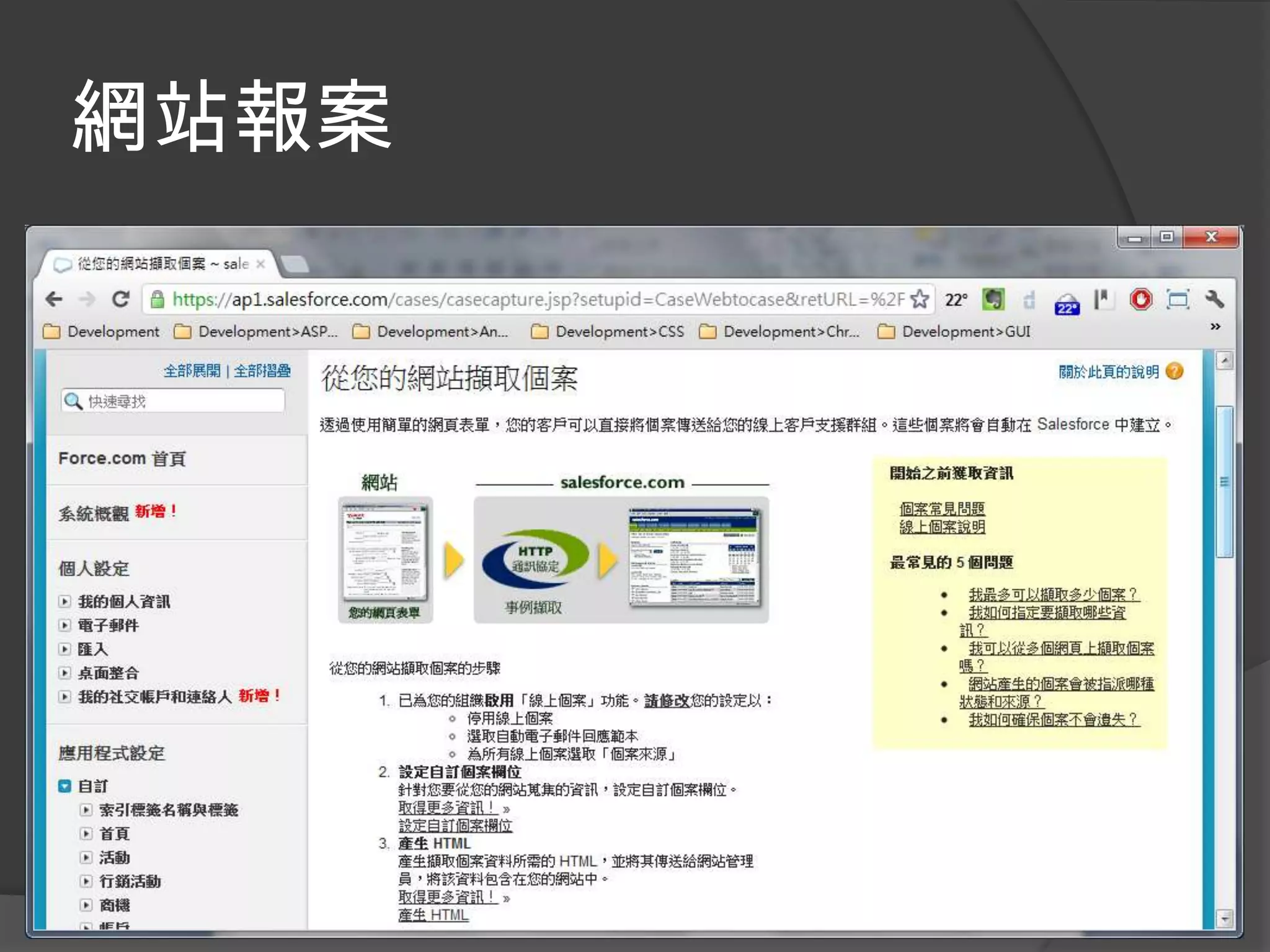The image size is (1270, 952).
Task: Click the vertical scrollbar thumb
Action: pos(1224,482)
